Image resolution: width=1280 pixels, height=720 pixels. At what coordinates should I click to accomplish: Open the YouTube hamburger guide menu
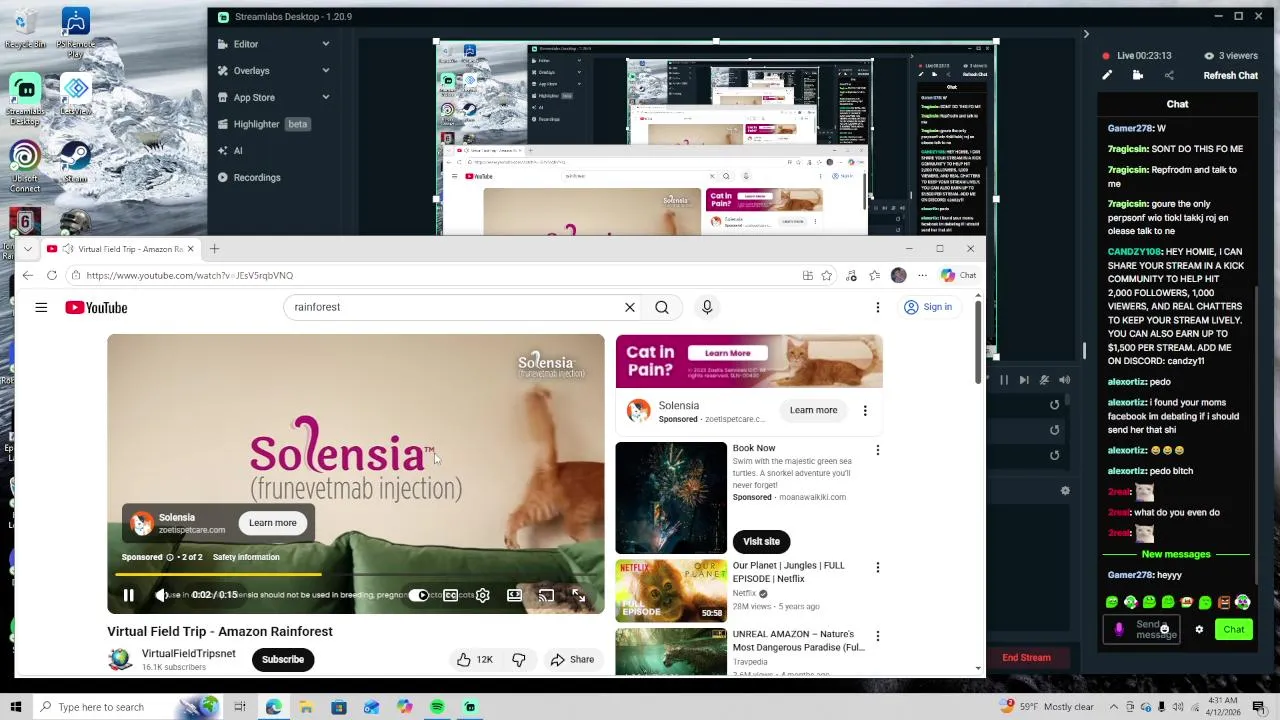[41, 307]
